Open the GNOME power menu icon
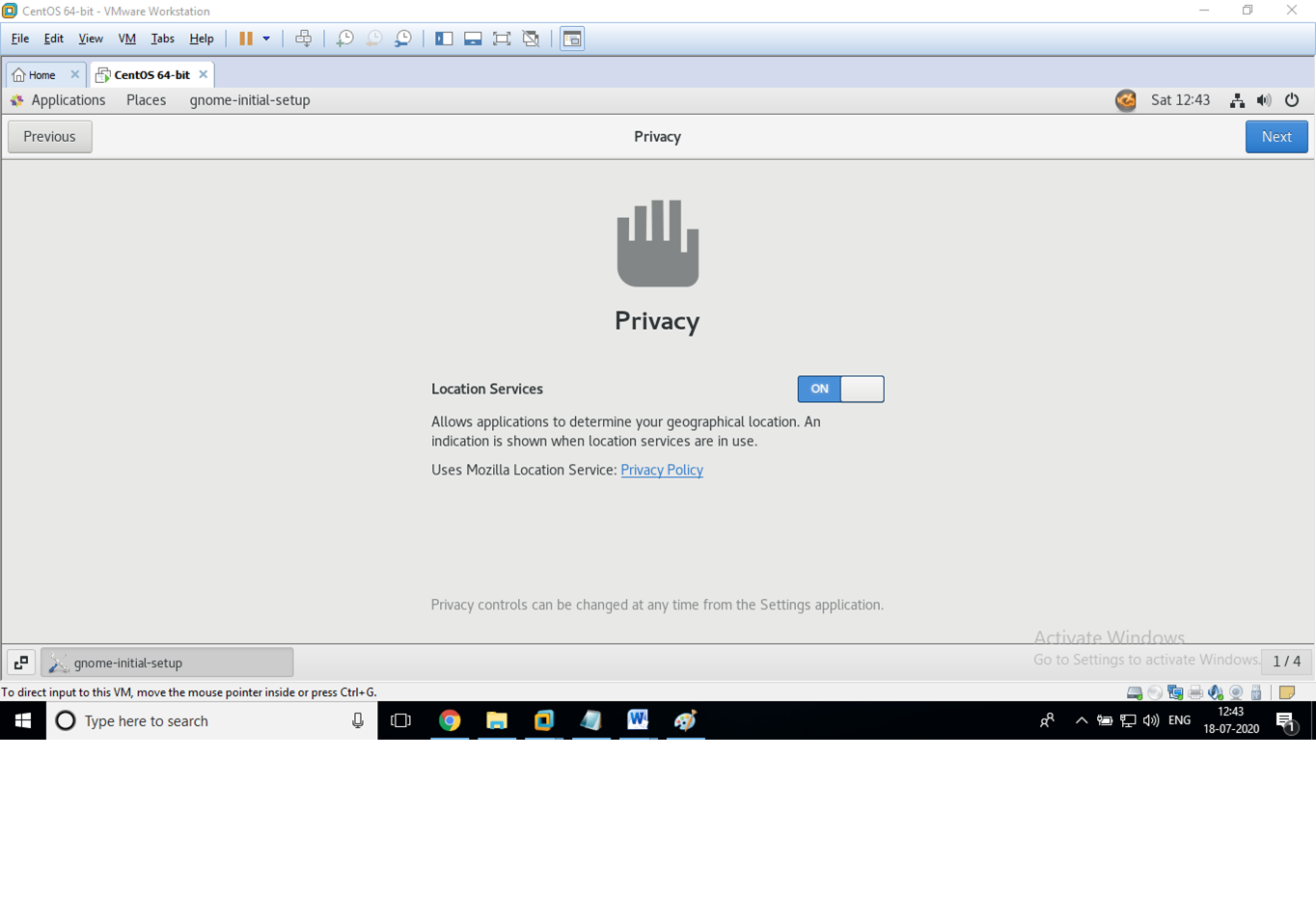This screenshot has height=920, width=1316. tap(1292, 100)
